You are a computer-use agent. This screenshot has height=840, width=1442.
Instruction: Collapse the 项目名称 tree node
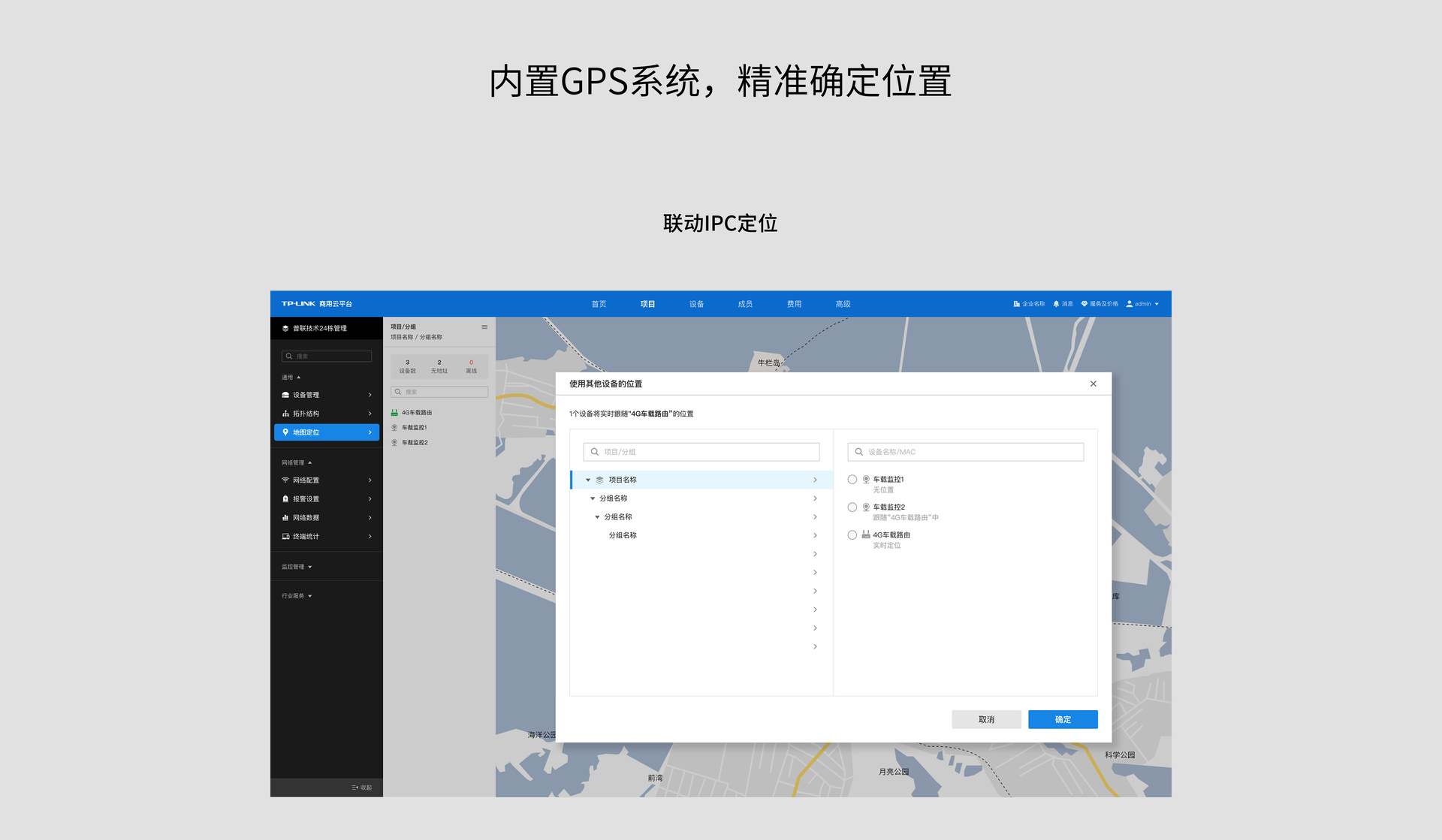pyautogui.click(x=588, y=480)
